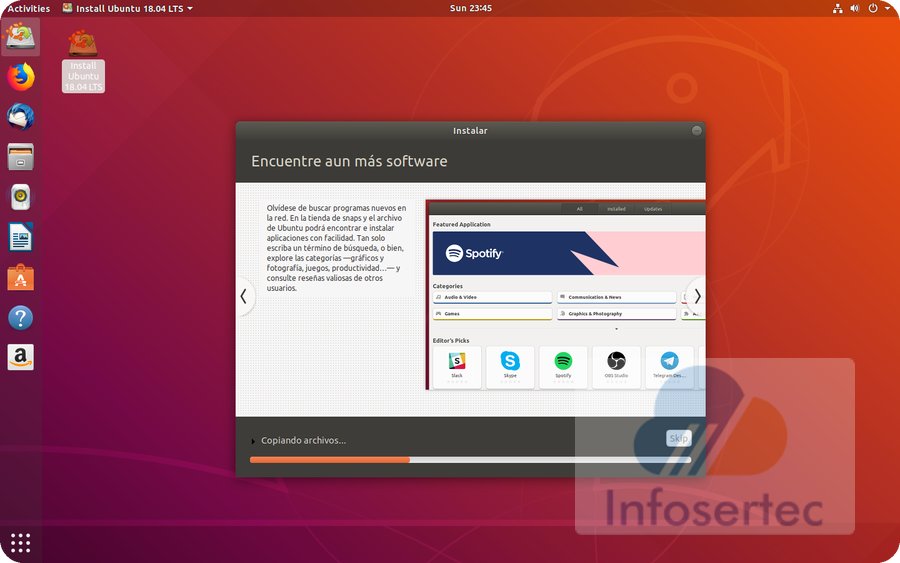Open the Help icon in dock
Viewport: 900px width, 563px height.
point(20,318)
